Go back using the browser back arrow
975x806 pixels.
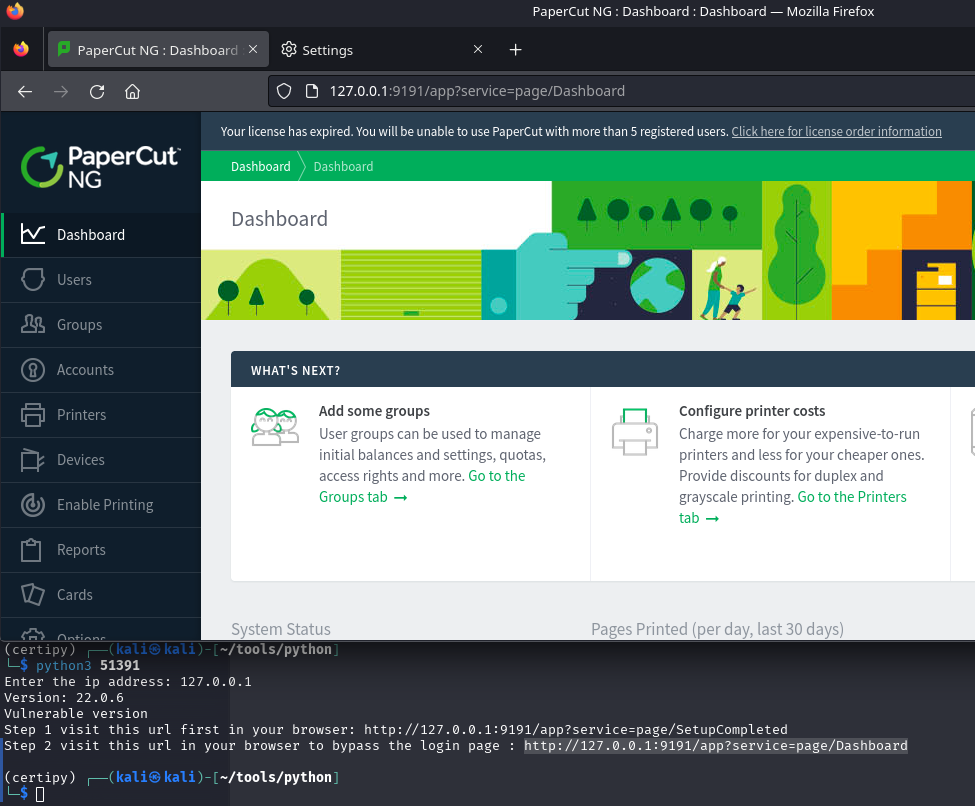coord(25,92)
